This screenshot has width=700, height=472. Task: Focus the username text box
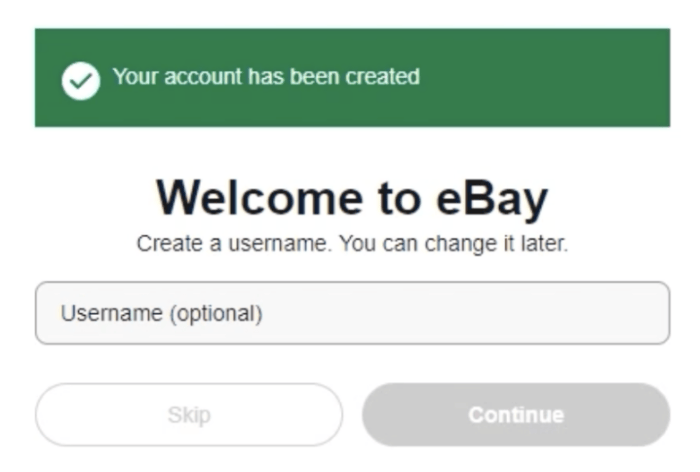click(x=352, y=313)
